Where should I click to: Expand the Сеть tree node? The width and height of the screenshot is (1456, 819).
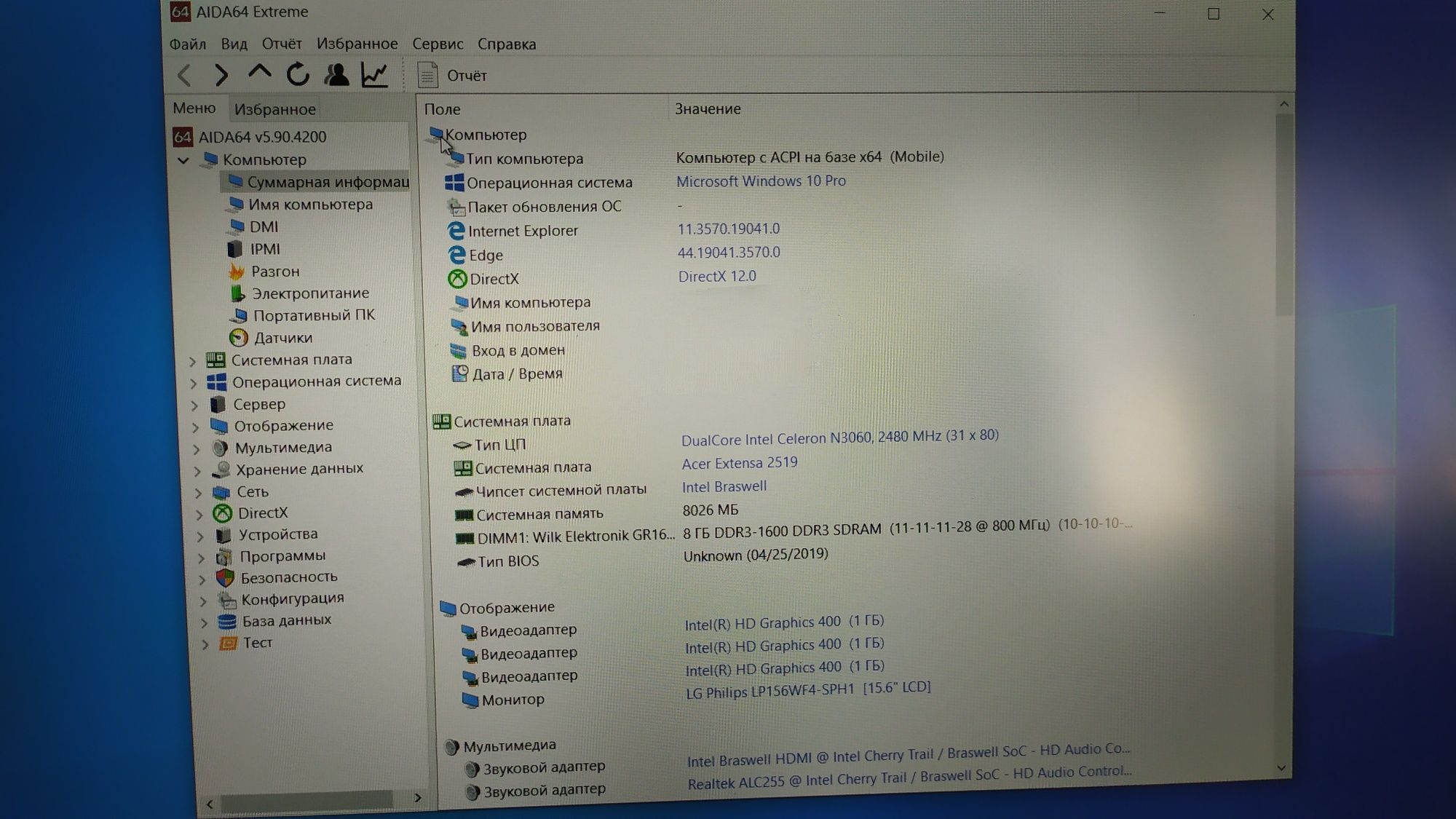(198, 493)
